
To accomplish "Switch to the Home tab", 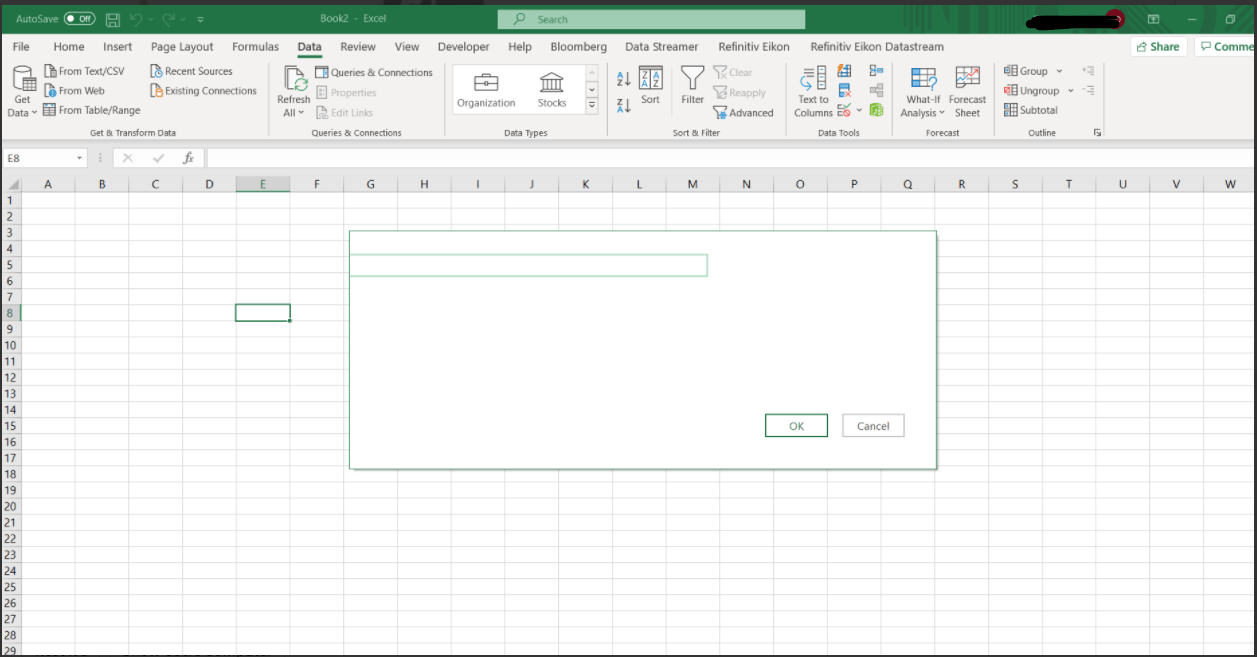I will click(x=69, y=47).
